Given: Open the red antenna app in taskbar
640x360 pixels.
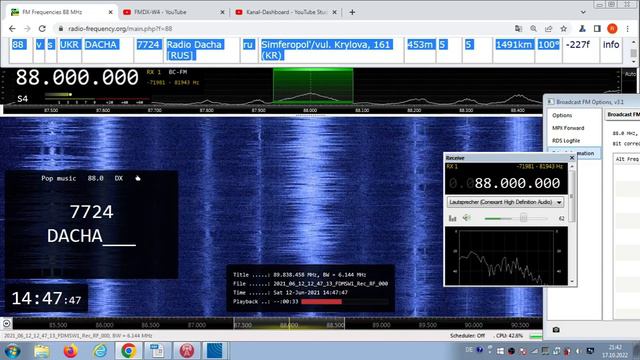Looking at the screenshot, I should tap(187, 351).
